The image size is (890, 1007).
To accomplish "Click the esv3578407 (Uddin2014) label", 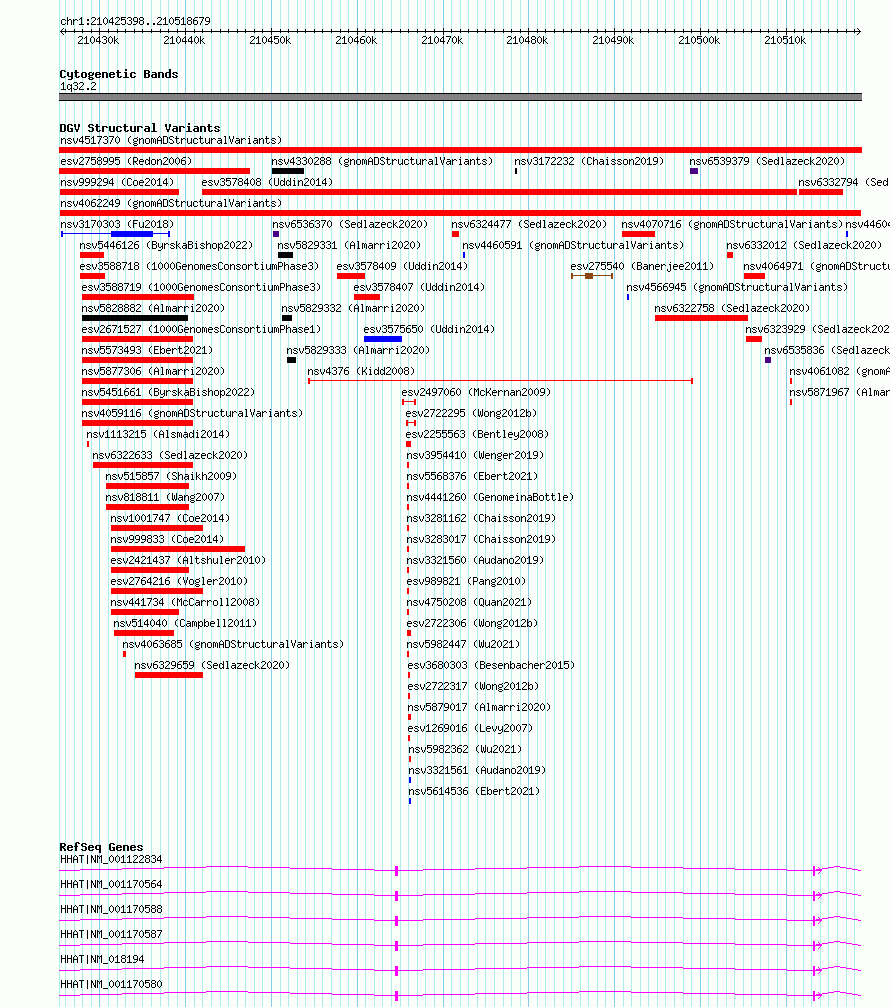I will 419,287.
